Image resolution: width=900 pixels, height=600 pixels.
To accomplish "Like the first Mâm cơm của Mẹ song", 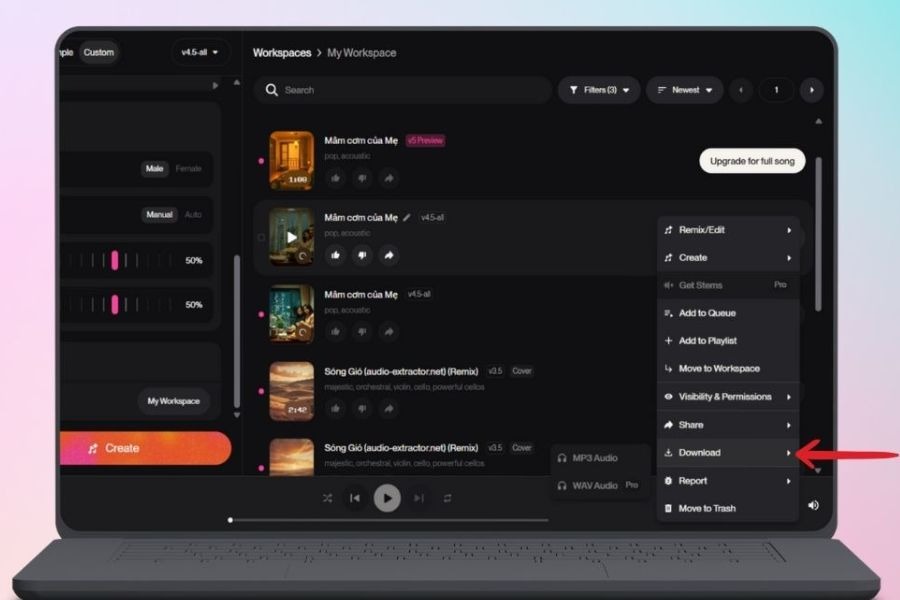I will [335, 178].
